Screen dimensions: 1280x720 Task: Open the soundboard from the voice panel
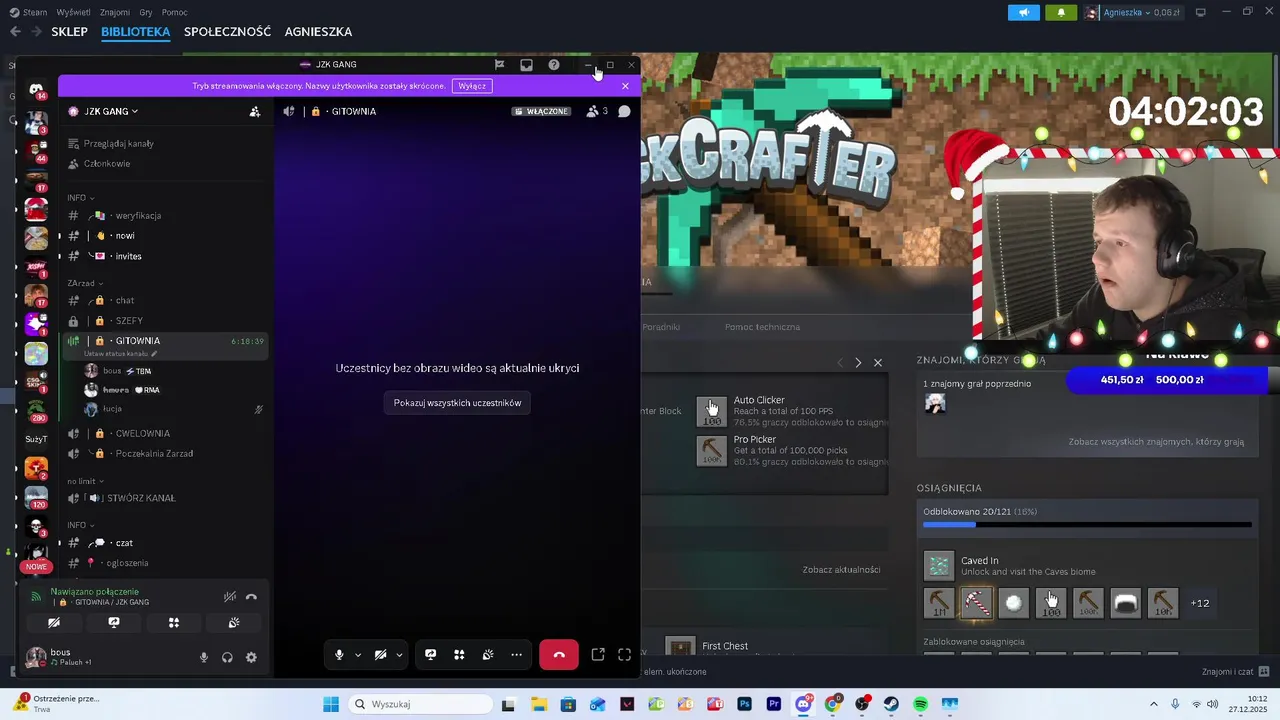click(x=234, y=622)
